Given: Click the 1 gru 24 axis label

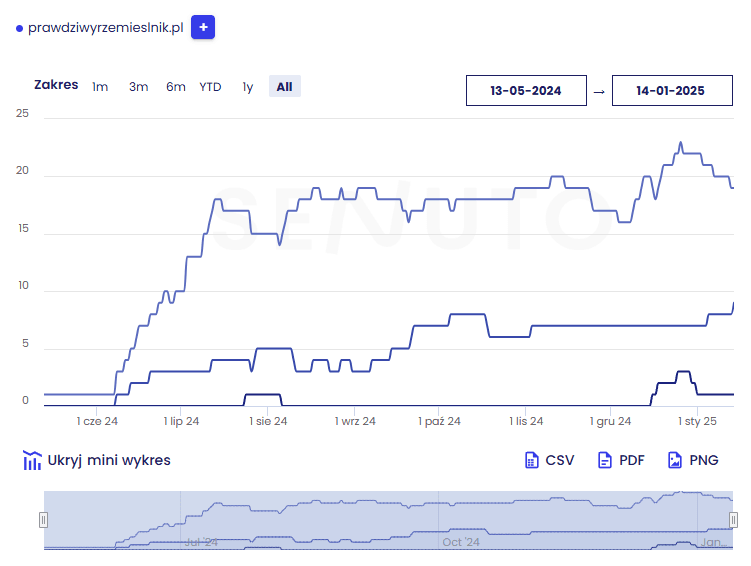Looking at the screenshot, I should tap(610, 421).
